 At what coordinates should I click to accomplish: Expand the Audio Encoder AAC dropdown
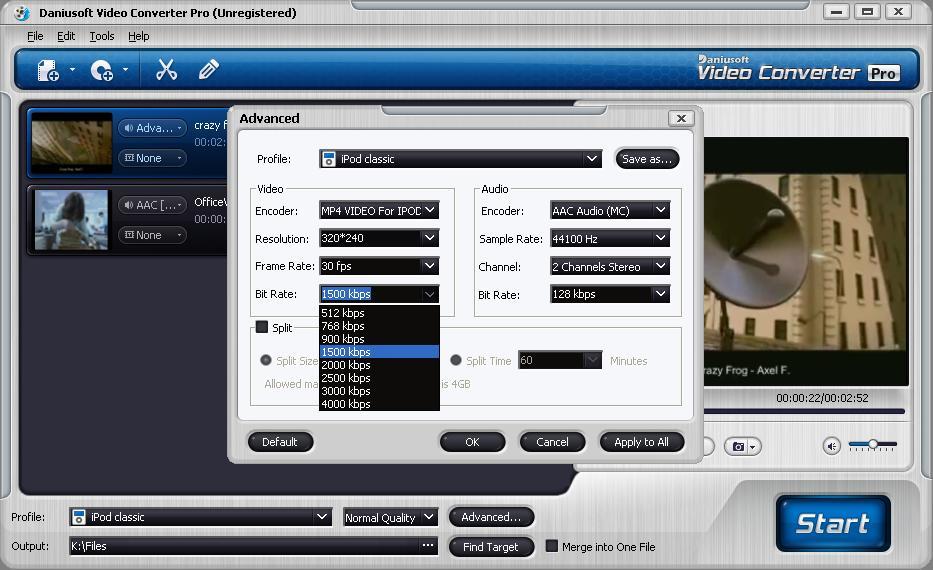[660, 210]
